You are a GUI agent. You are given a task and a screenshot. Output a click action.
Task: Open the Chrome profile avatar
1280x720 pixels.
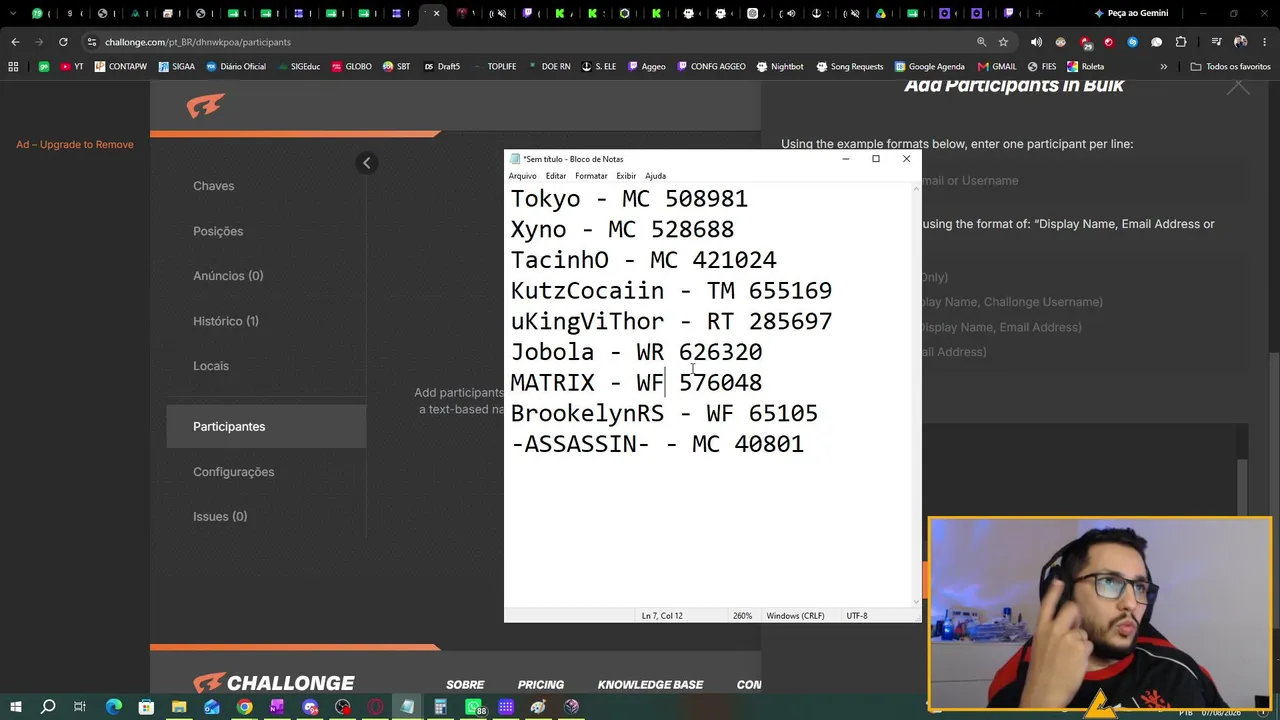point(1240,42)
